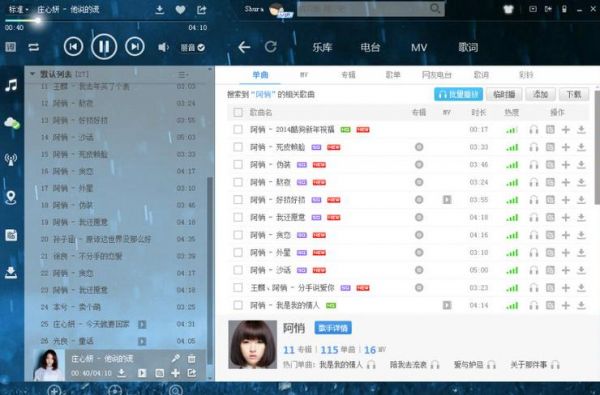Open the 115 单曲 singles link

[338, 350]
